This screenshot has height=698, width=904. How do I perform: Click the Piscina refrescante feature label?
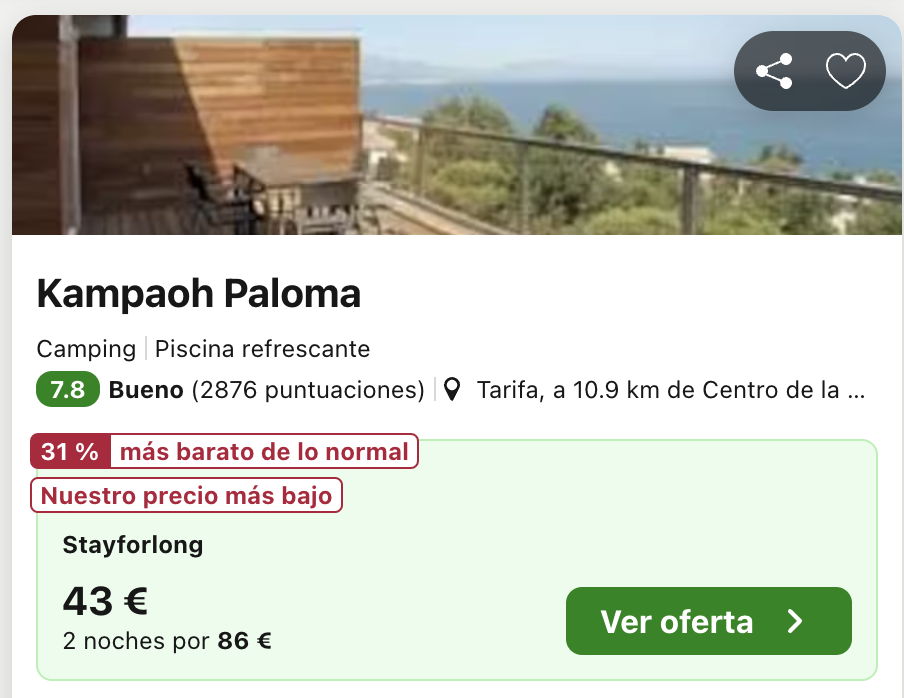[262, 349]
